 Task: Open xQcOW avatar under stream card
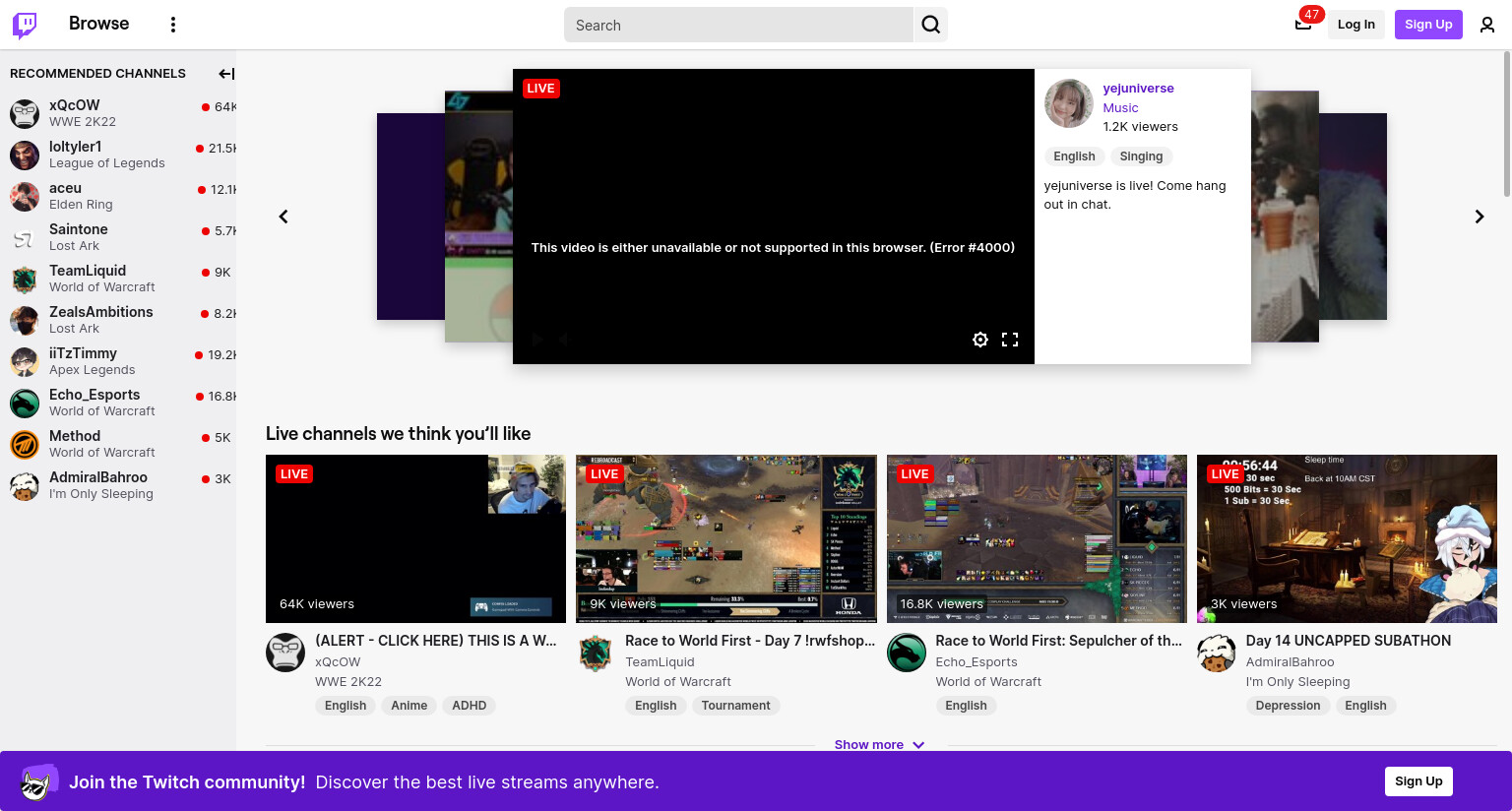285,653
